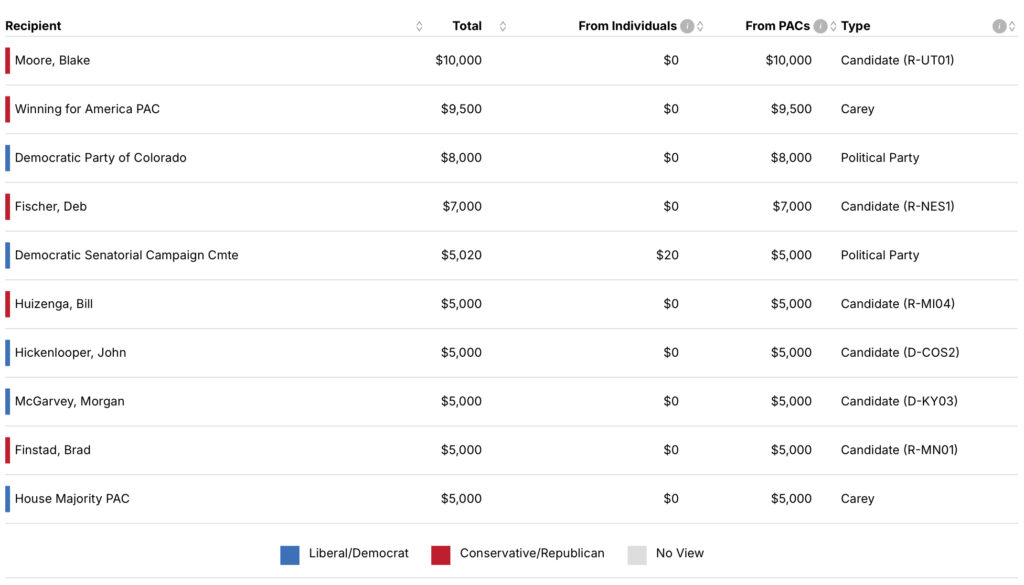This screenshot has height=585, width=1024.
Task: Click the Total column sort arrows
Action: point(503,27)
